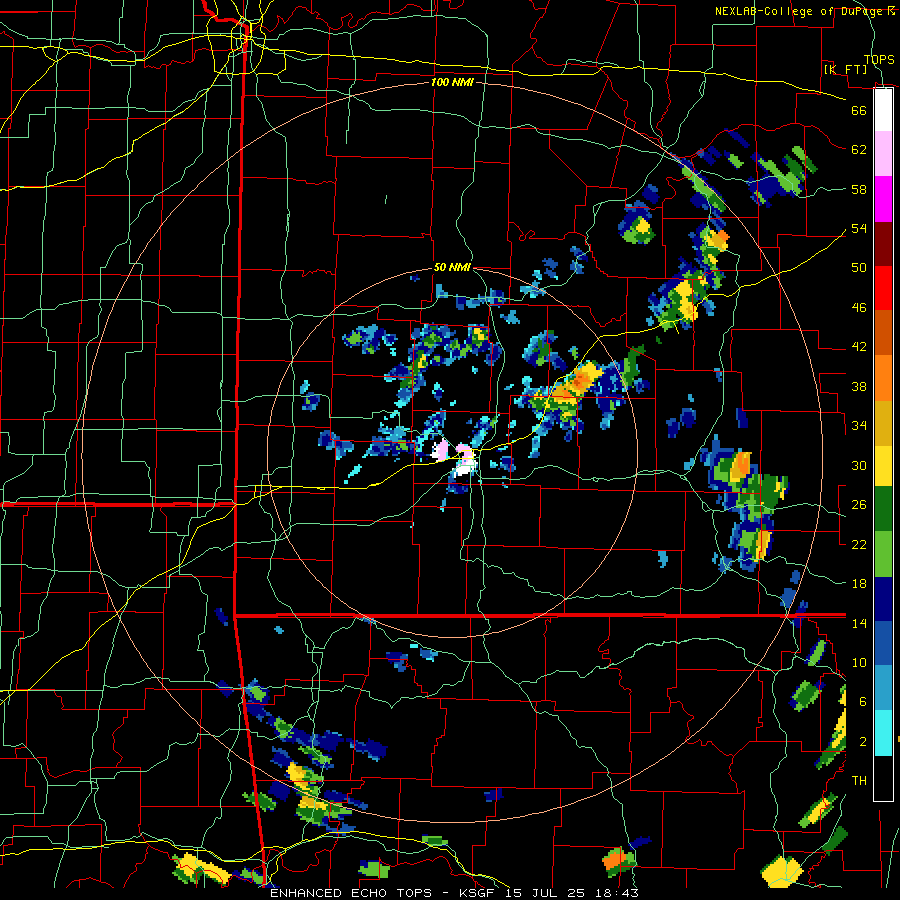Click the 46 legend value
The width and height of the screenshot is (900, 900).
[x=859, y=308]
